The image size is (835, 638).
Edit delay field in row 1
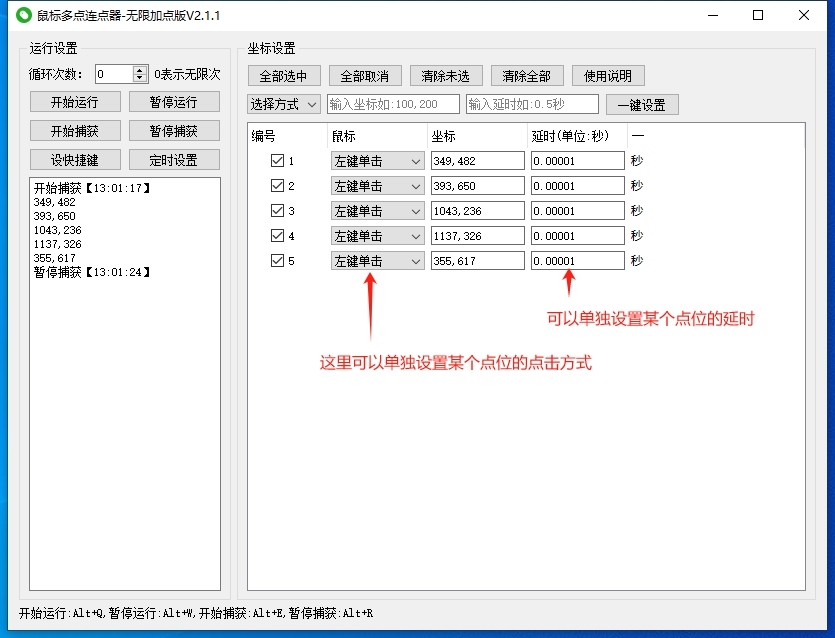(578, 161)
